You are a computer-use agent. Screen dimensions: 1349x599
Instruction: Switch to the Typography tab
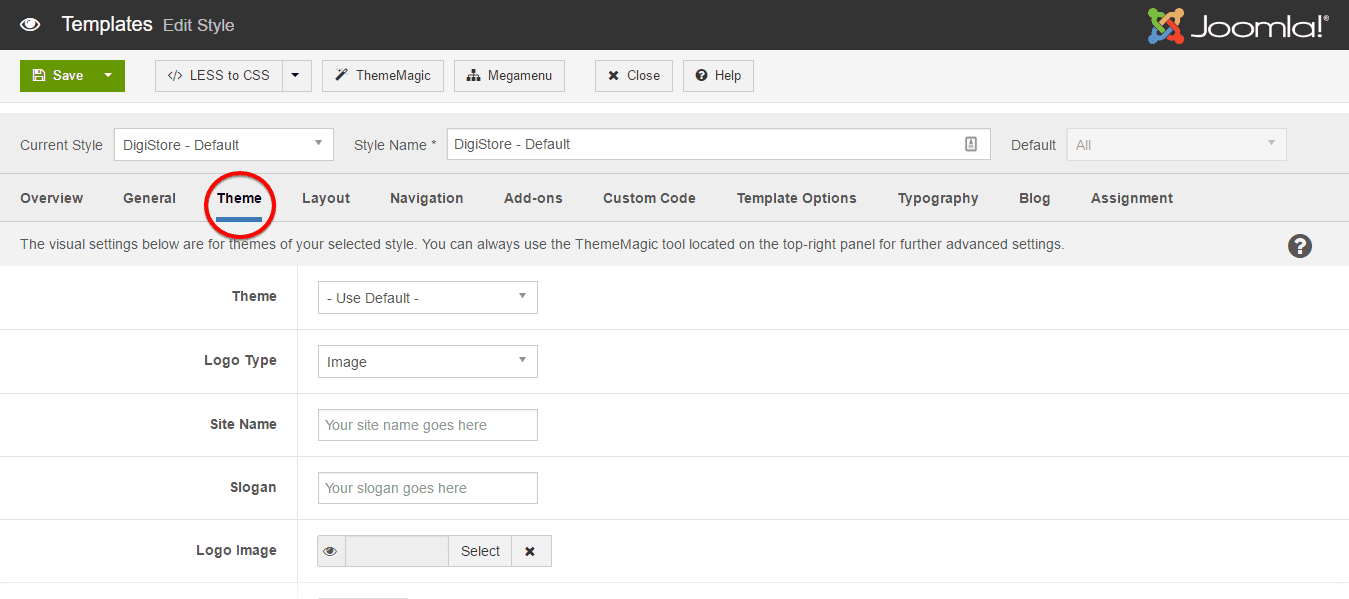pos(937,198)
